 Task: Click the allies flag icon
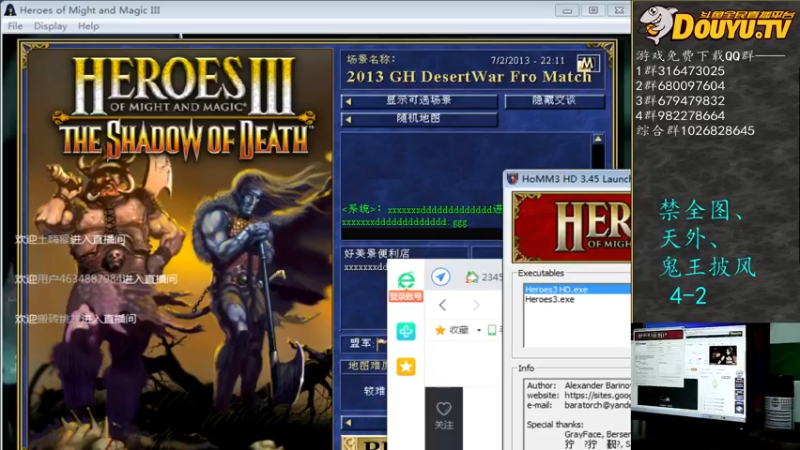[x=381, y=344]
